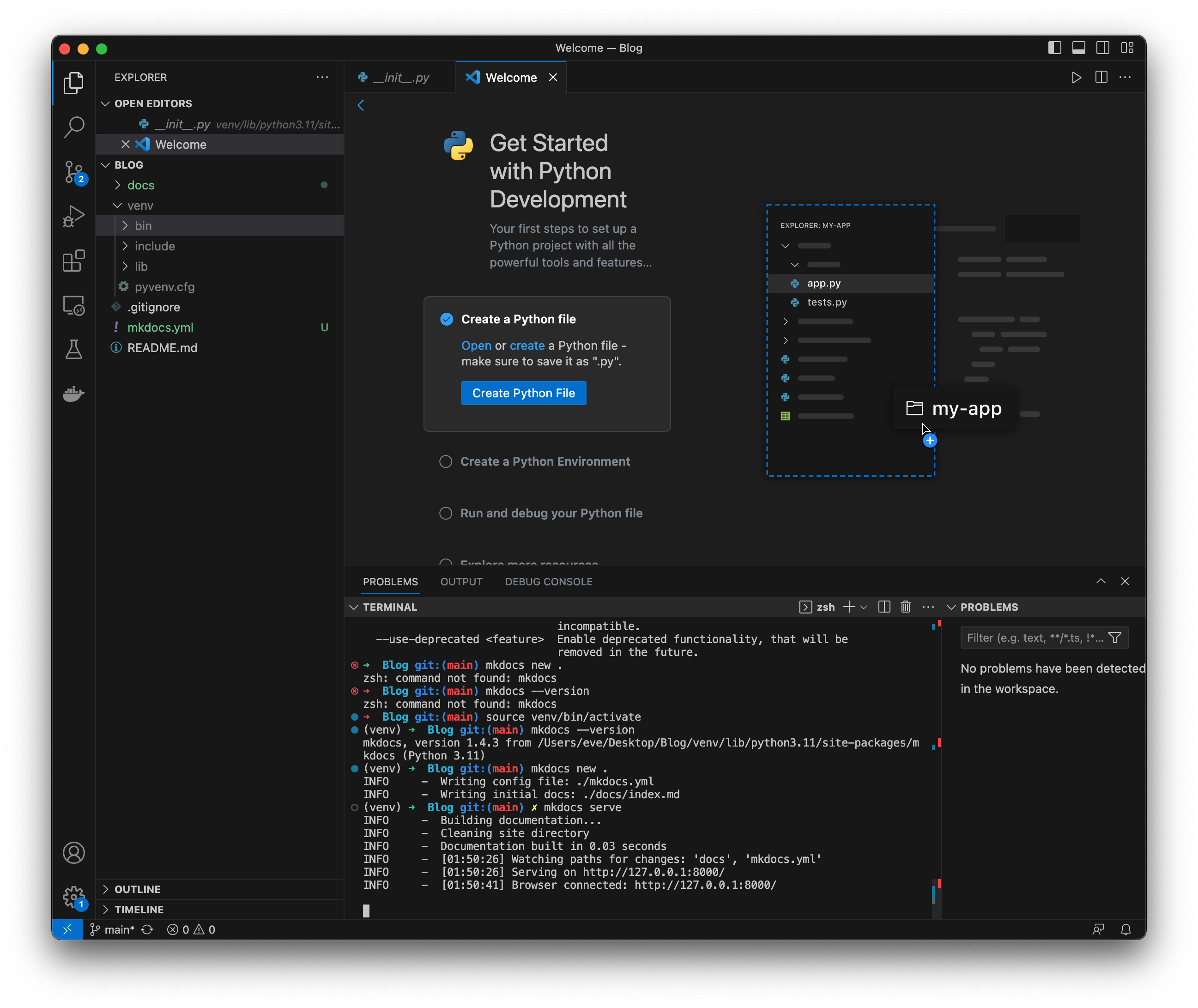1198x1008 pixels.
Task: Collapse the BLOG folder section
Action: [220, 164]
